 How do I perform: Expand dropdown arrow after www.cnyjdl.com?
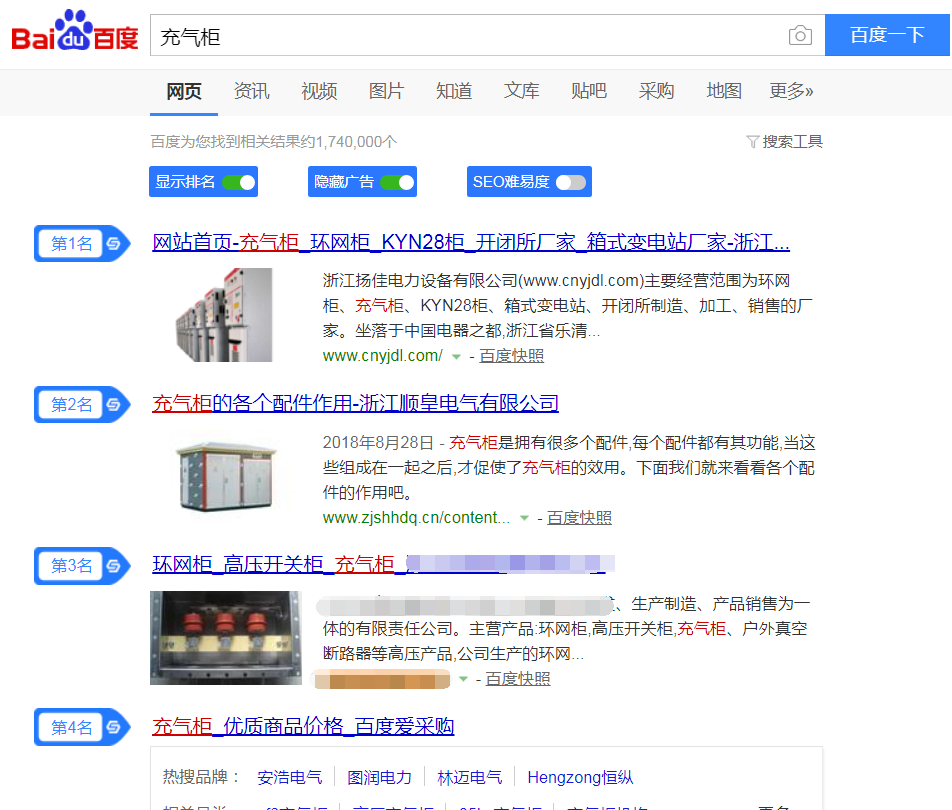[456, 356]
